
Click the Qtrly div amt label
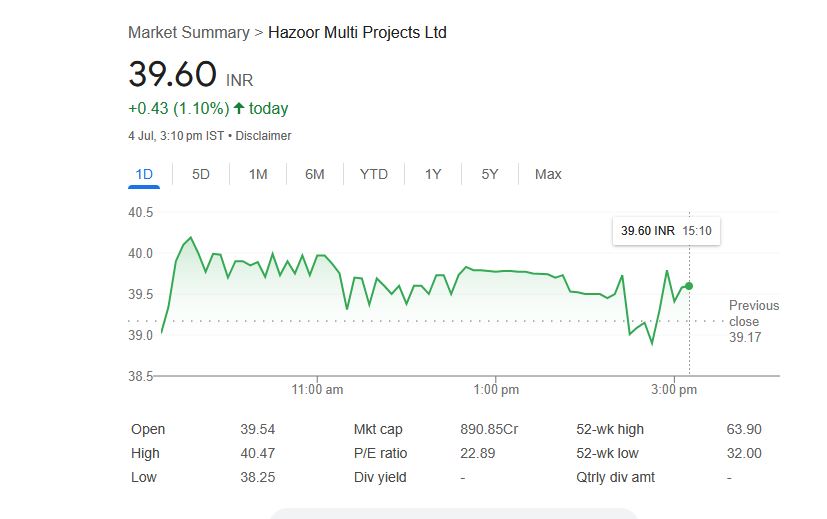coord(615,477)
